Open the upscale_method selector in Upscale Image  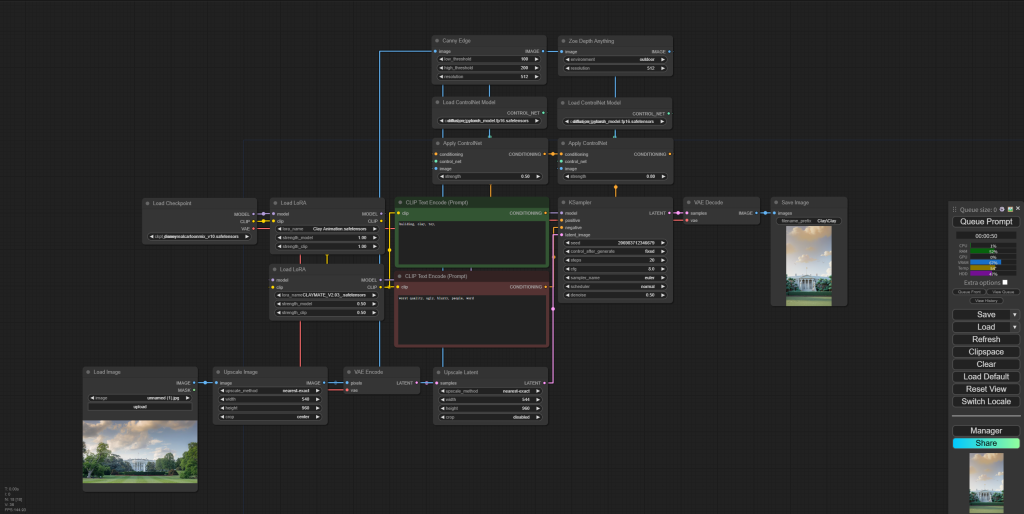tap(270, 391)
